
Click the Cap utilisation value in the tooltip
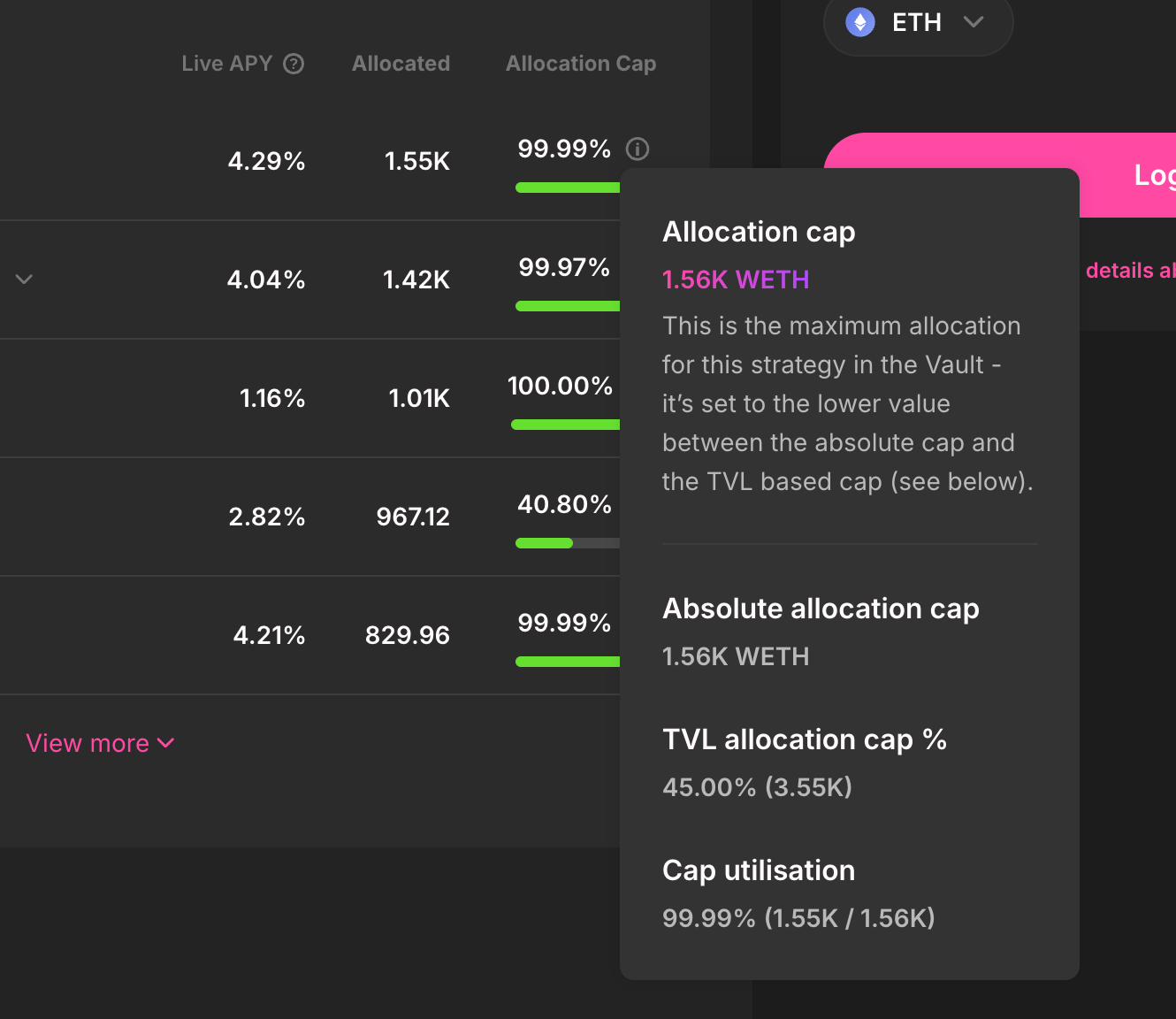[798, 918]
